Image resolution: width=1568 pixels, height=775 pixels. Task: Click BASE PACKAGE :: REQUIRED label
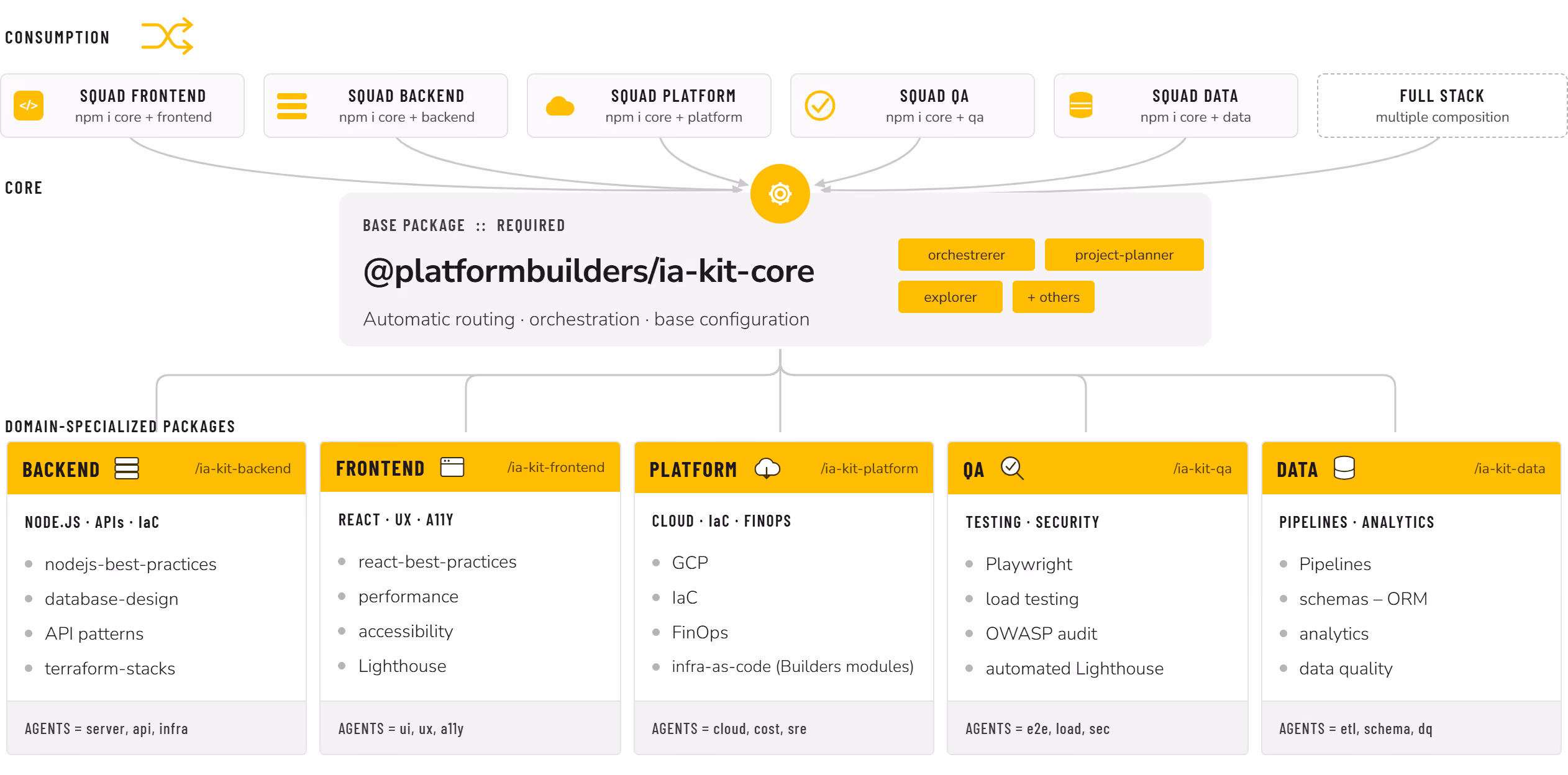[x=464, y=225]
